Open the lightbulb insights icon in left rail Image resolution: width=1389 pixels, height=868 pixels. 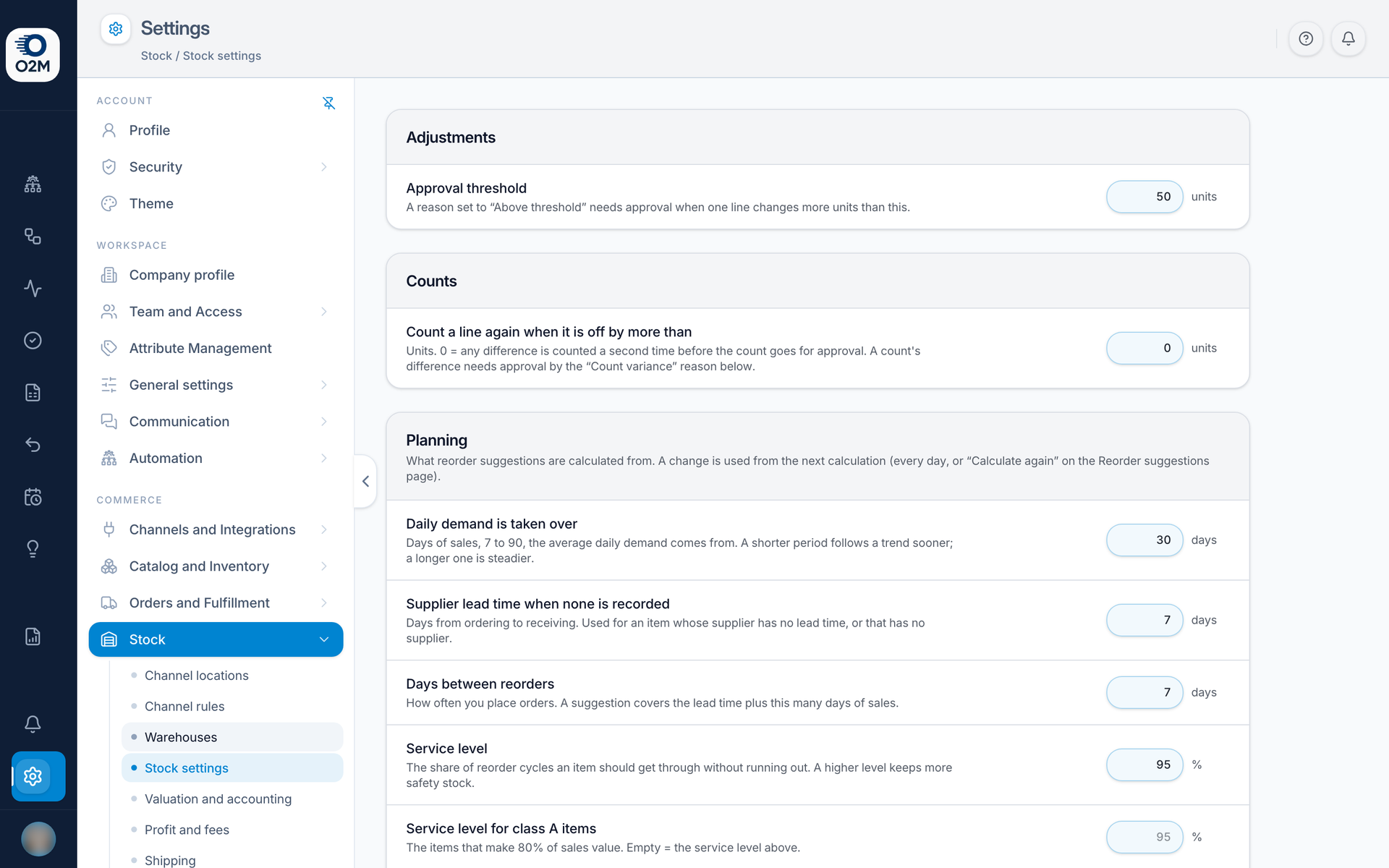tap(33, 549)
